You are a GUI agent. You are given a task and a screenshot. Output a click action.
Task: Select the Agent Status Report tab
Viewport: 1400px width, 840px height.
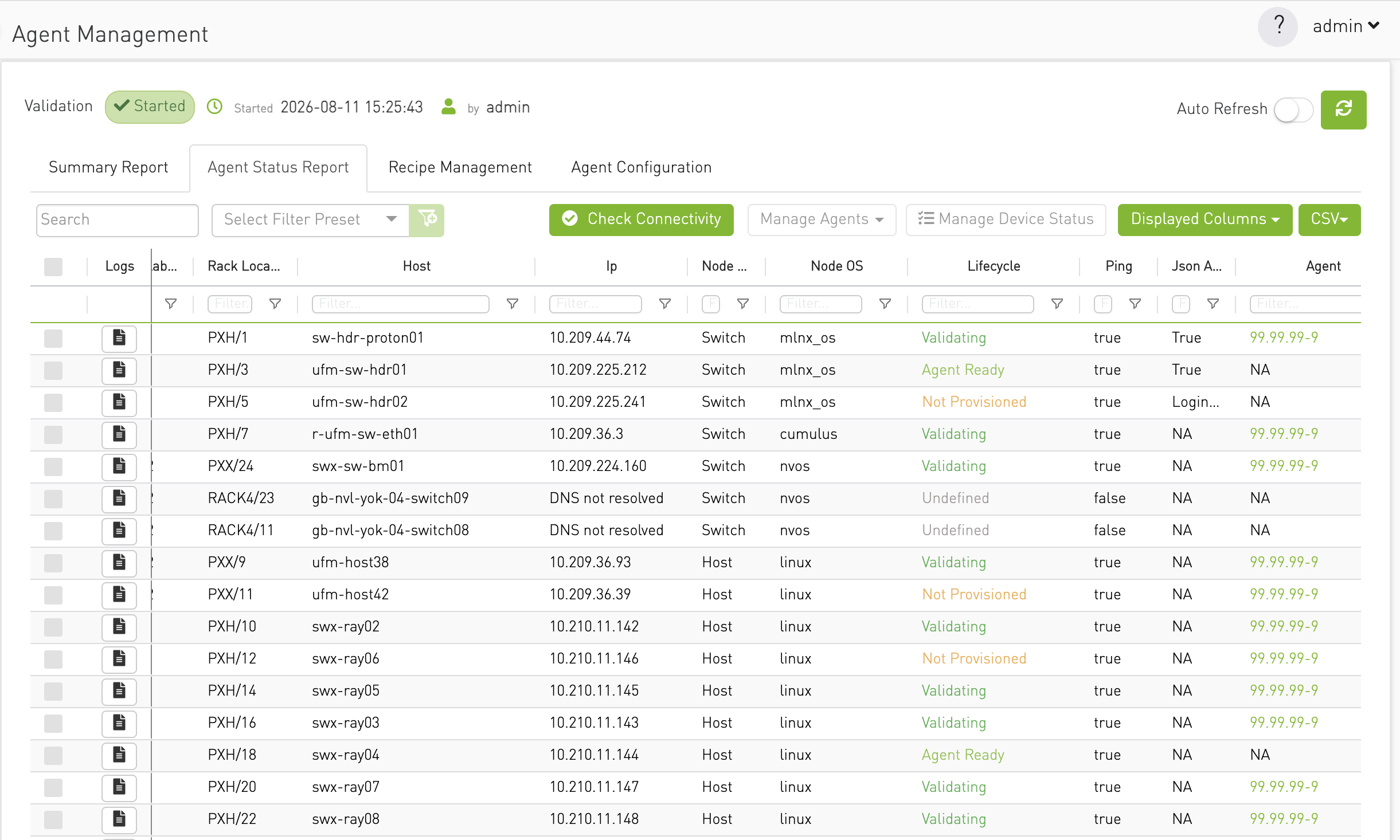pyautogui.click(x=278, y=167)
